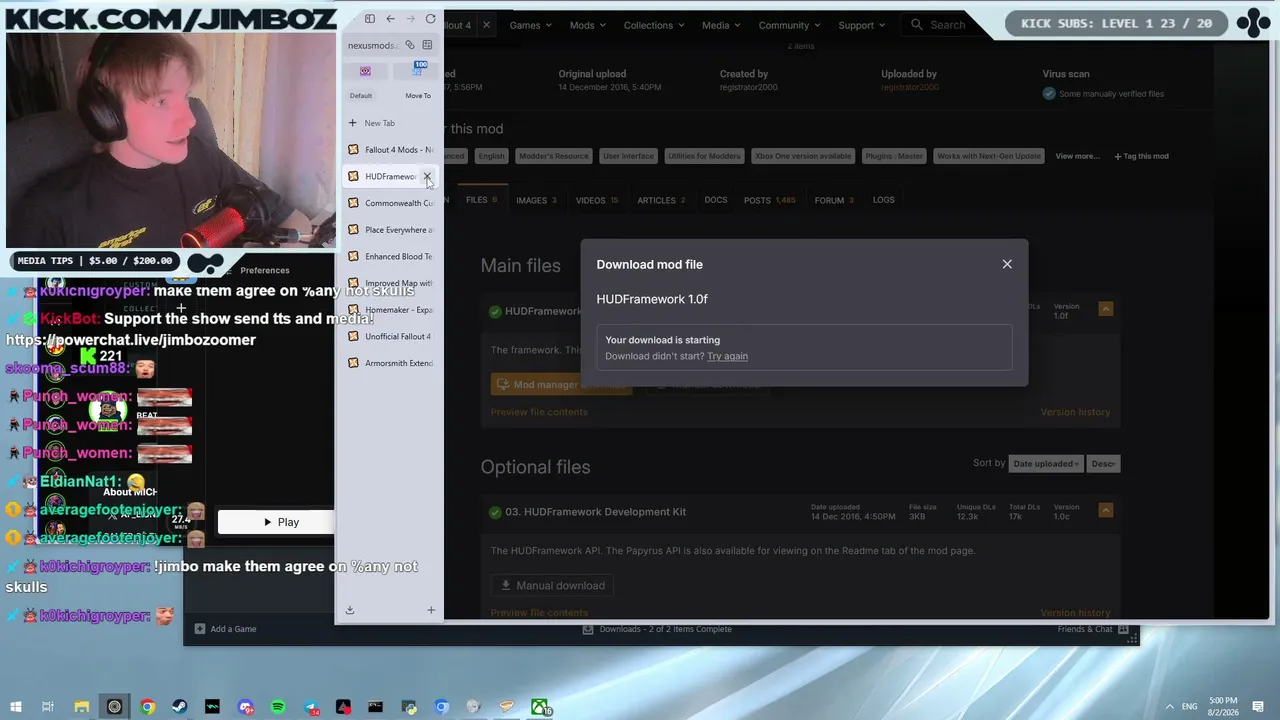Click the plus icon at sidebar bottom

431,610
